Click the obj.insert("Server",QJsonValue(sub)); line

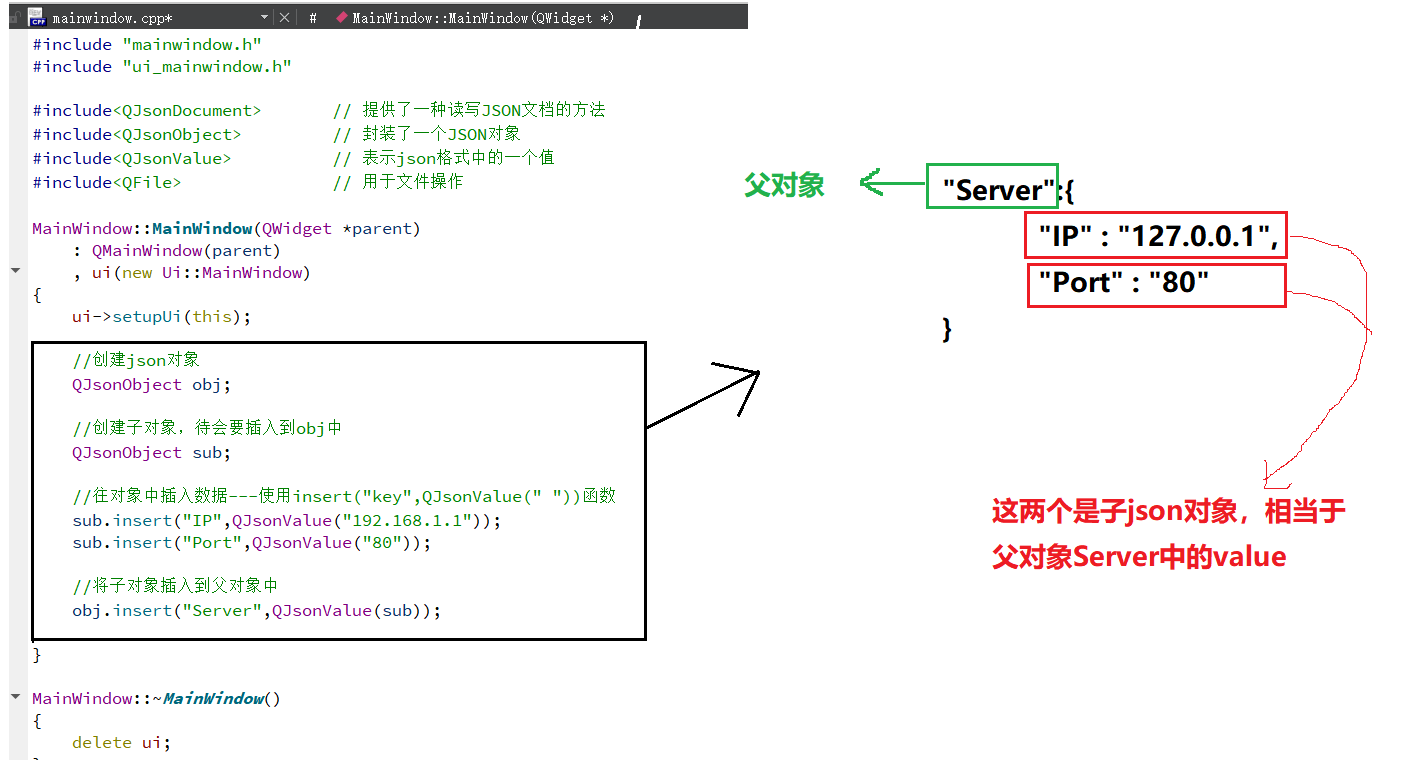coord(256,610)
